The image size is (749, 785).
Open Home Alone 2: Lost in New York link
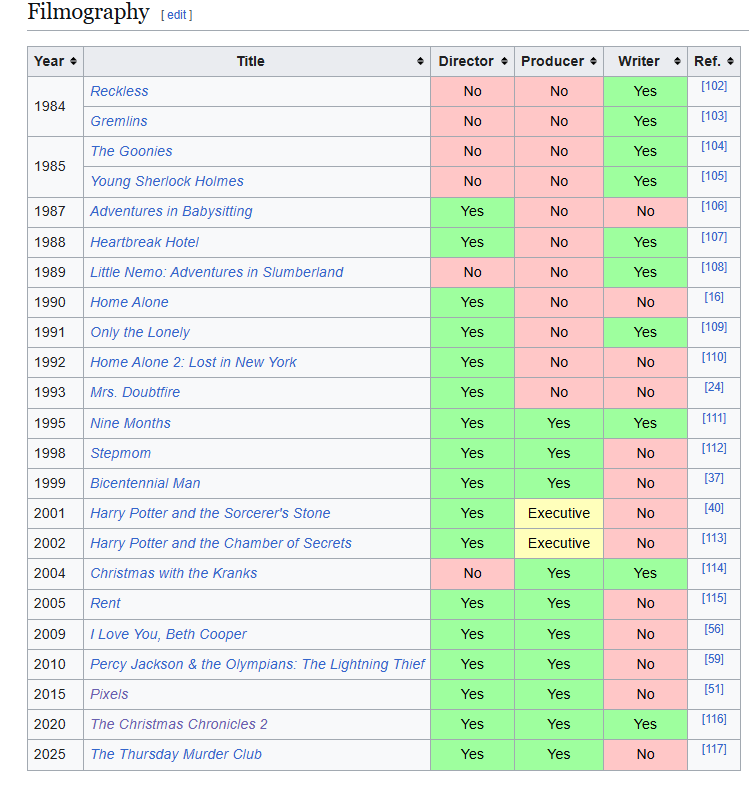click(193, 362)
